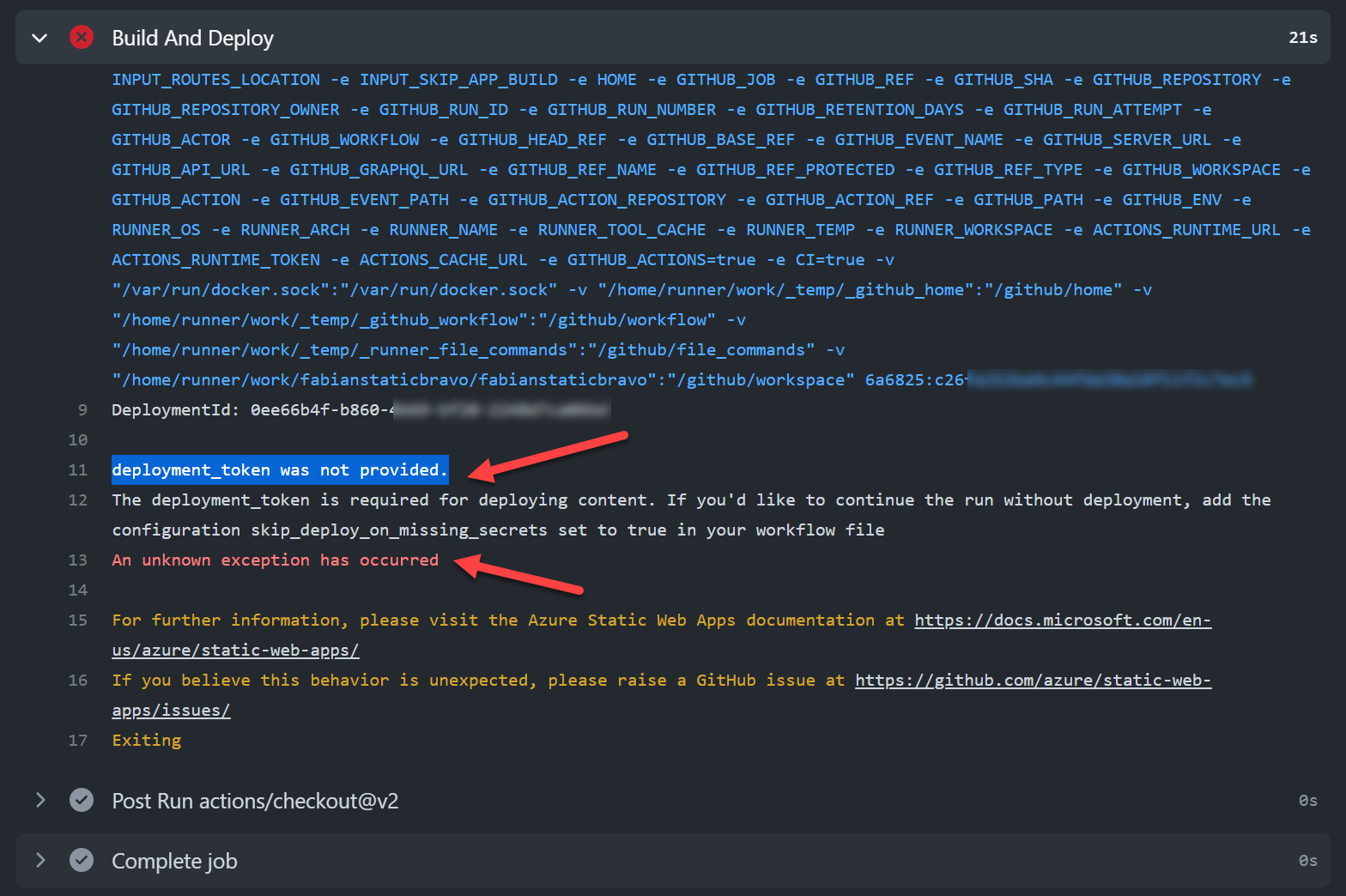1346x896 pixels.
Task: Click the 21s duration of Build And Deploy
Action: pyautogui.click(x=1303, y=38)
